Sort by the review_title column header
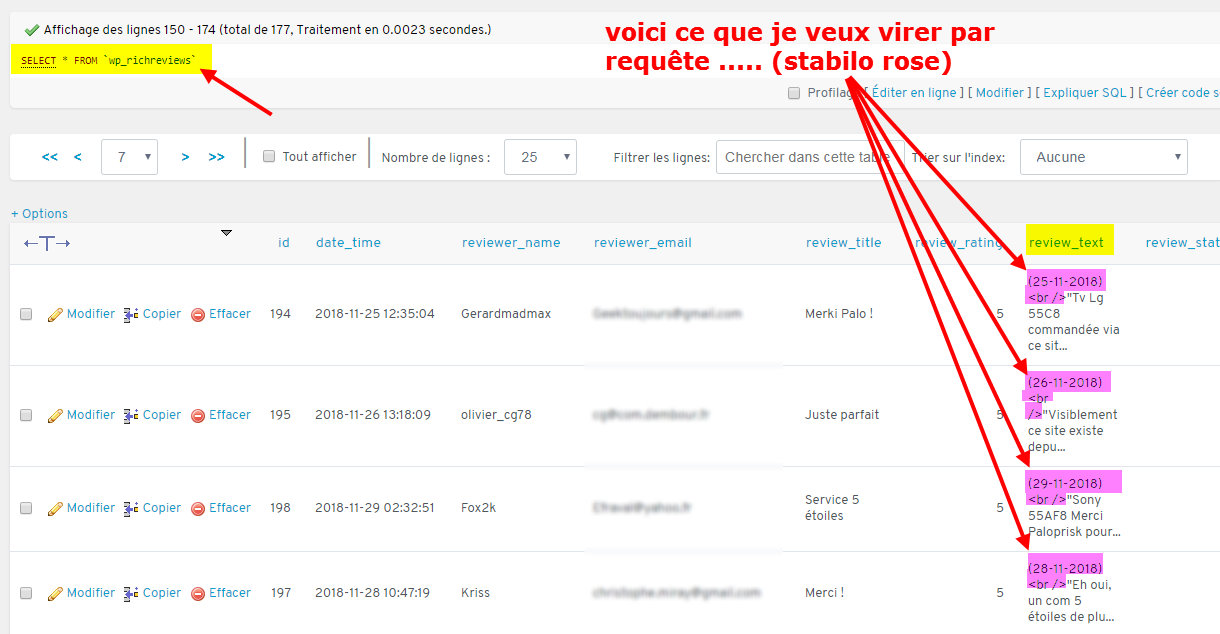Screen dimensions: 1220x634 [844, 243]
